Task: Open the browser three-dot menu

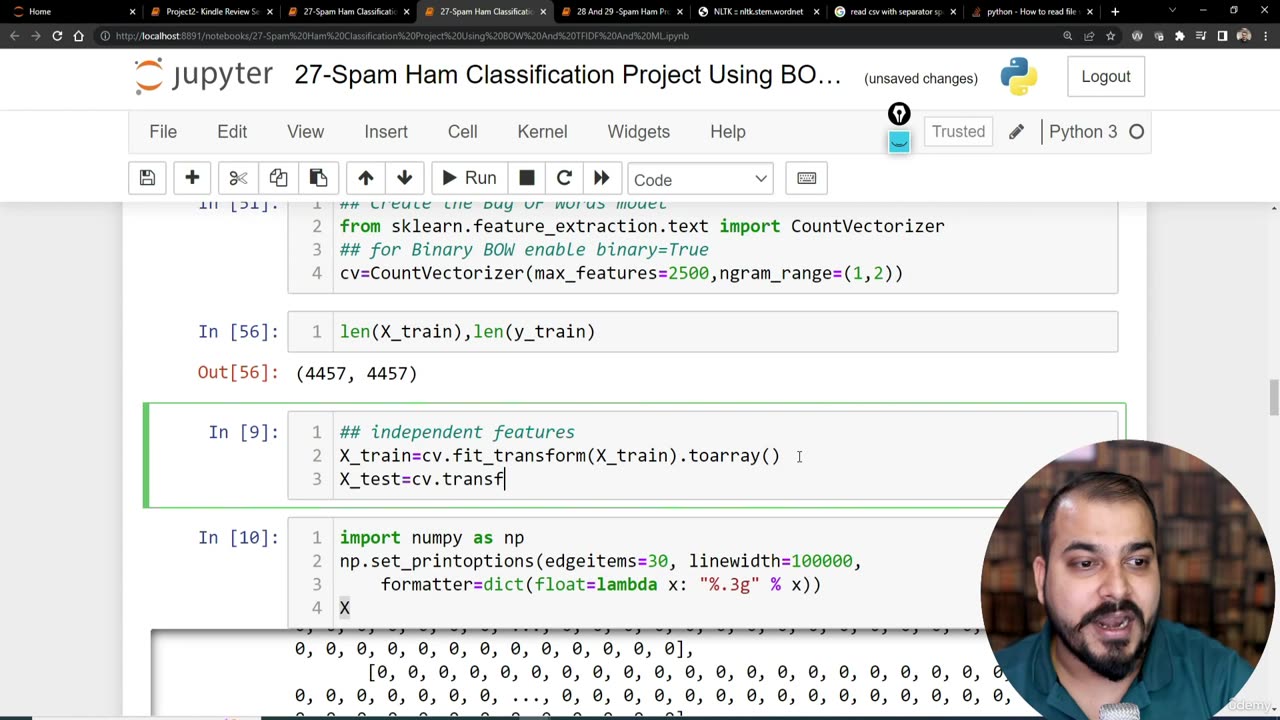Action: [x=1265, y=36]
